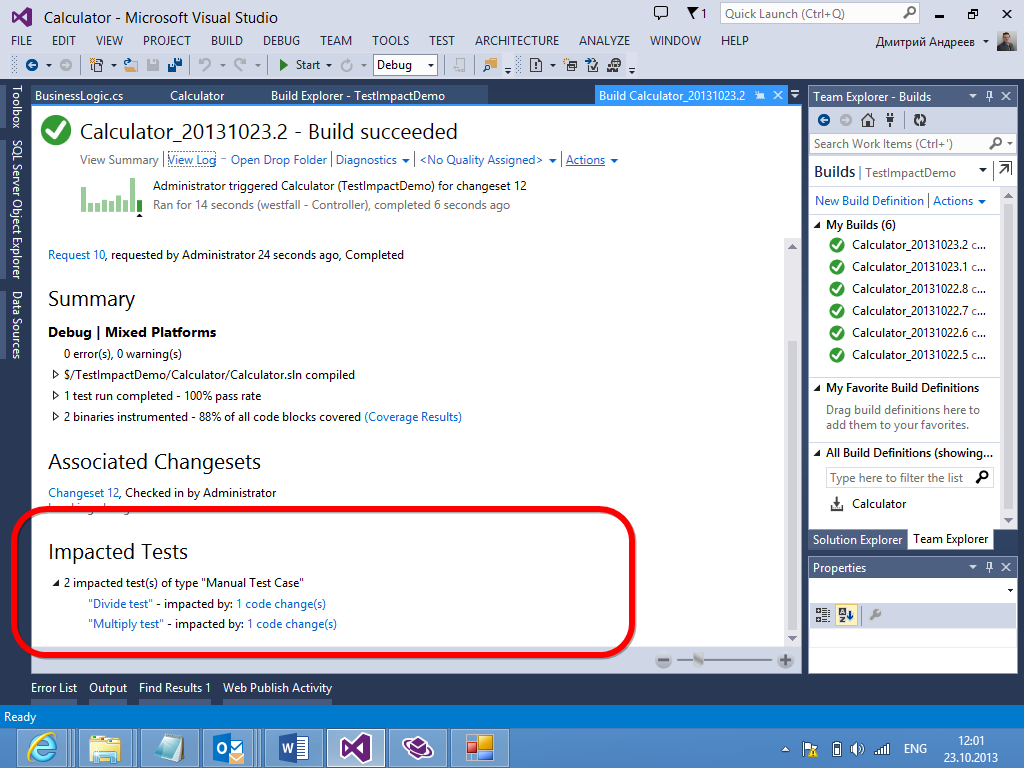The image size is (1024, 768).
Task: Open the BUILD menu
Action: point(227,40)
